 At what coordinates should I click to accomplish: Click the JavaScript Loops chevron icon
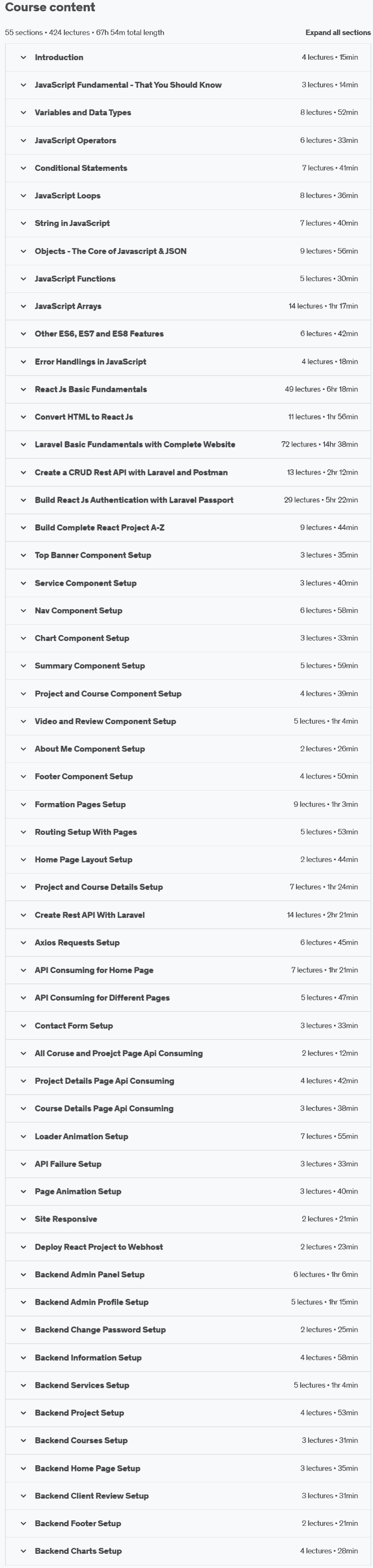[23, 196]
